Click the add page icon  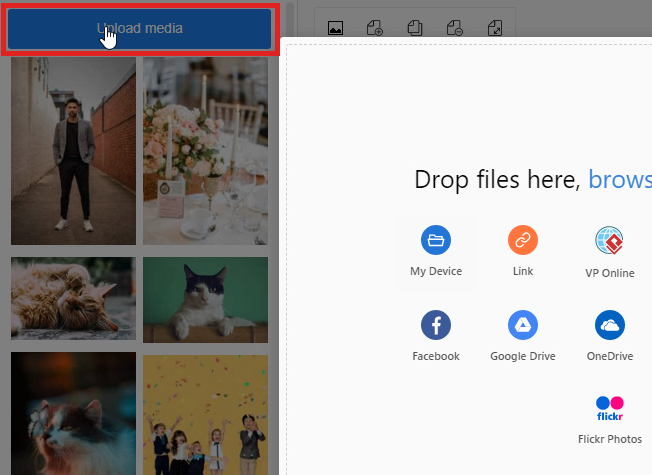(x=376, y=29)
